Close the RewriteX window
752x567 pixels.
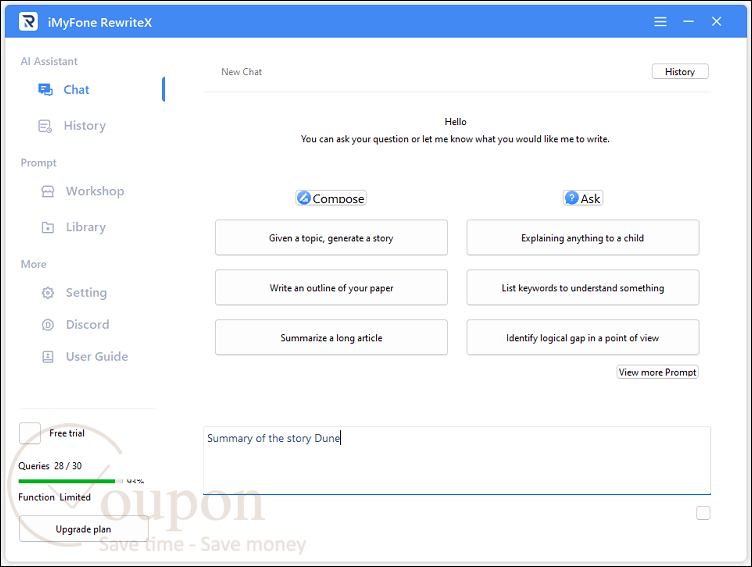coord(717,22)
